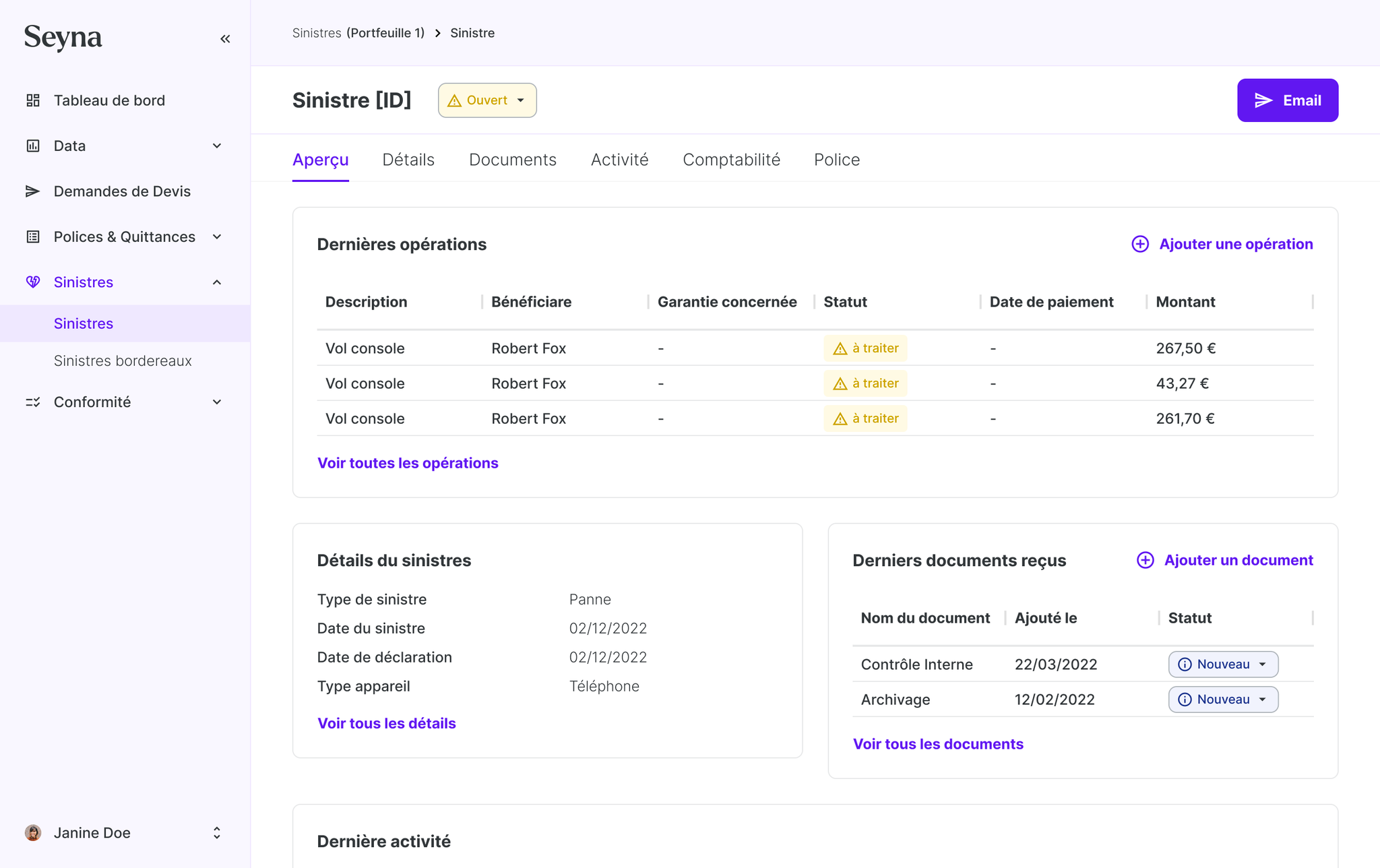Viewport: 1380px width, 868px height.
Task: Click the warning icon in the 261,70 € row
Action: pyautogui.click(x=840, y=419)
